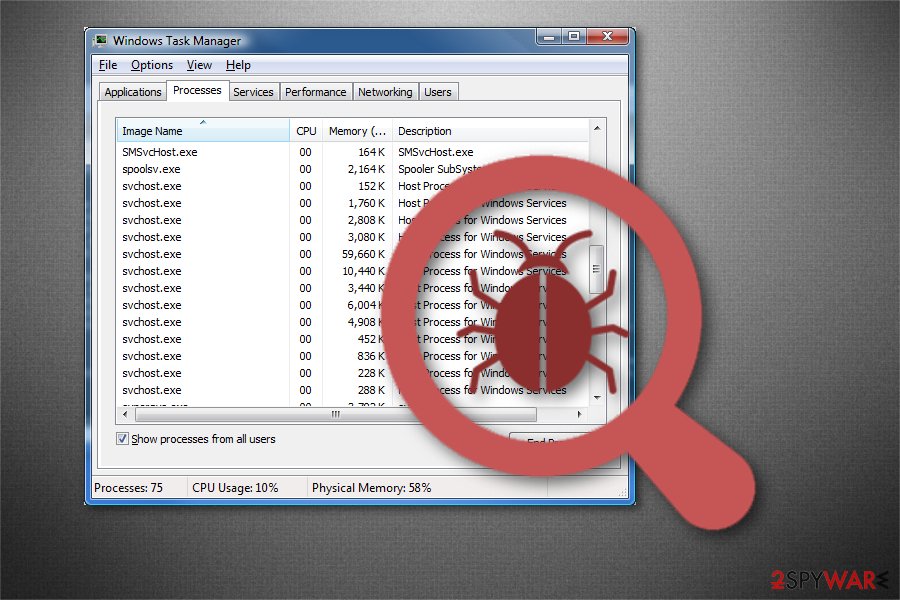Viewport: 900px width, 600px height.
Task: Toggle Show processes from all users checkbox
Action: [122, 439]
